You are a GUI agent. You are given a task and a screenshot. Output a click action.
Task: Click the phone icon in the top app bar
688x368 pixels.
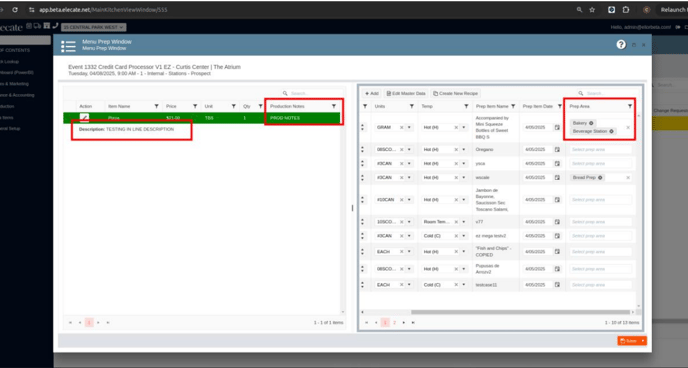click(55, 26)
